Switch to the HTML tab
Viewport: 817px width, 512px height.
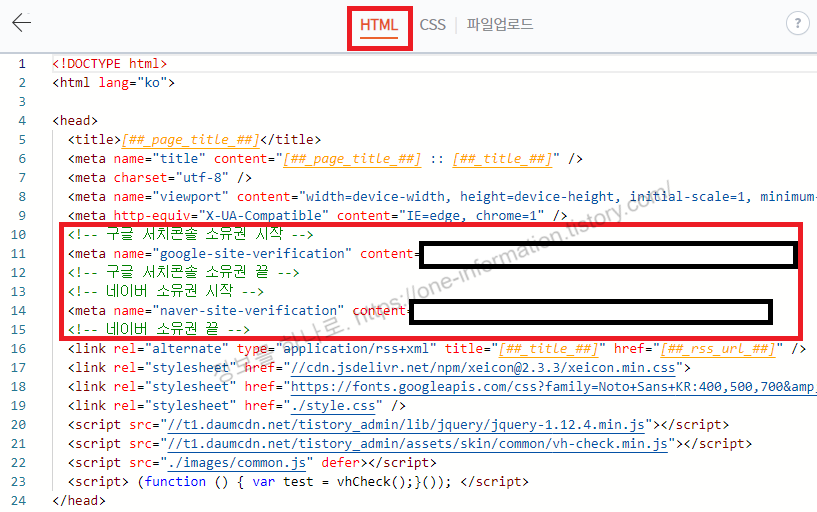coord(379,24)
